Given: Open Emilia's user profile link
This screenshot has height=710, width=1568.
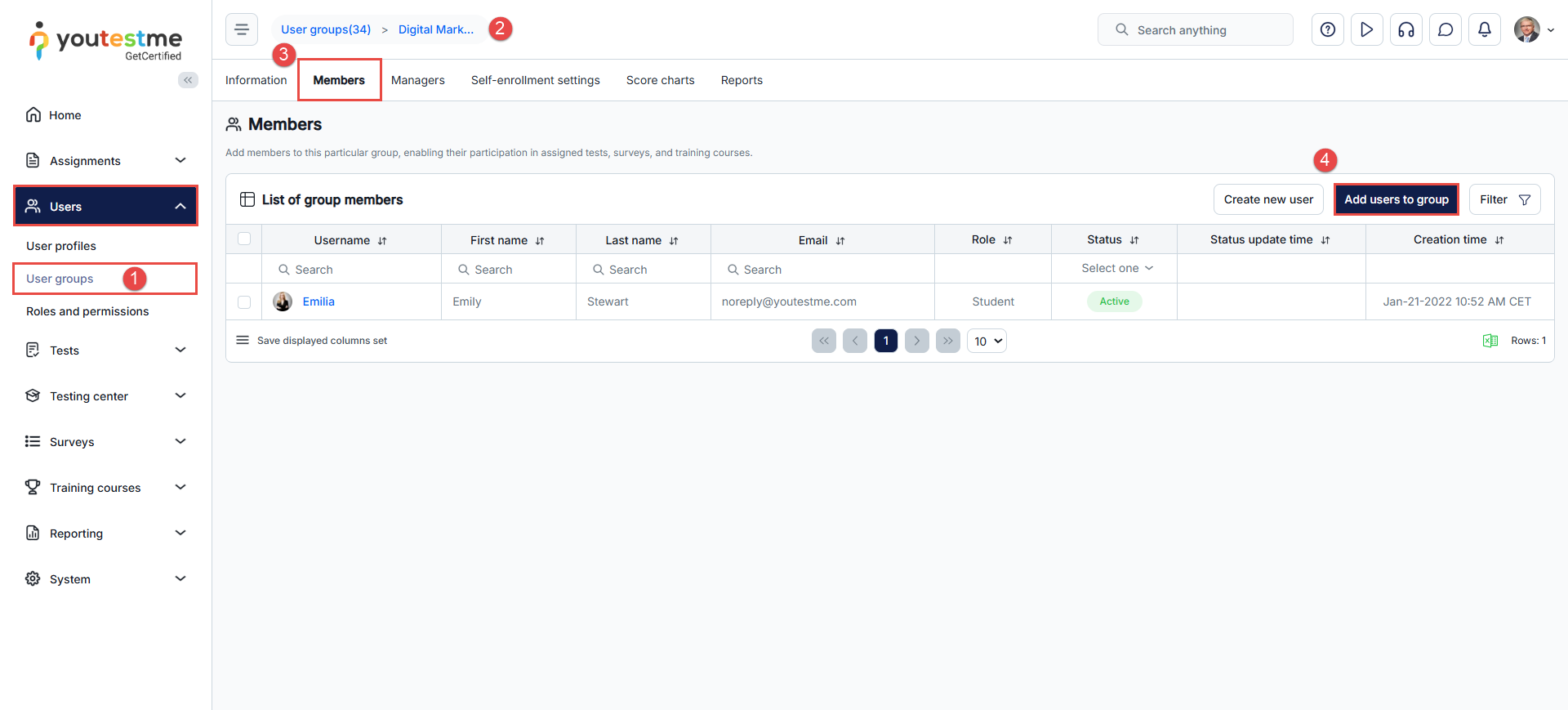Looking at the screenshot, I should coord(318,301).
